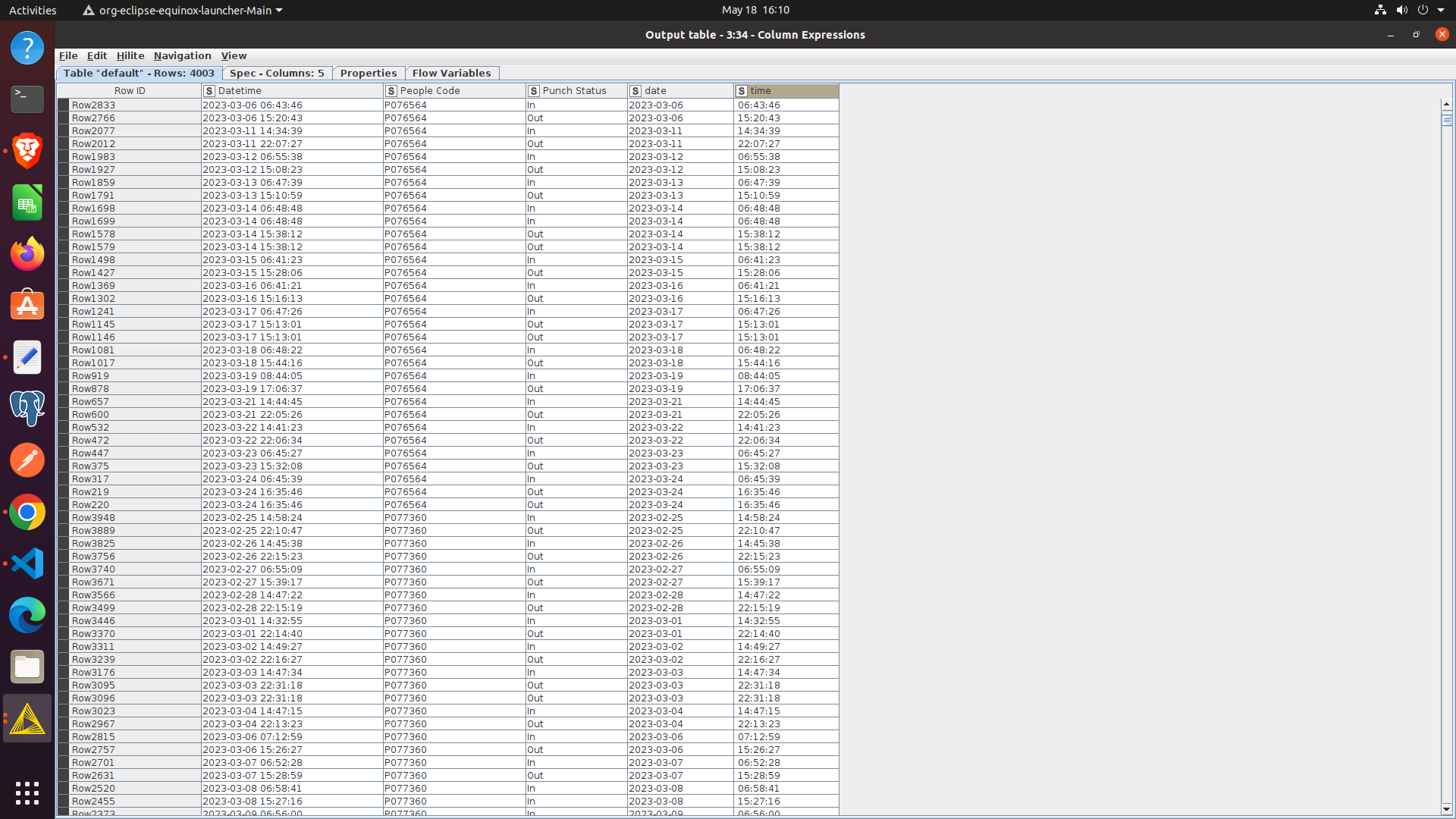Click time cell 17:06:37

tap(786, 389)
